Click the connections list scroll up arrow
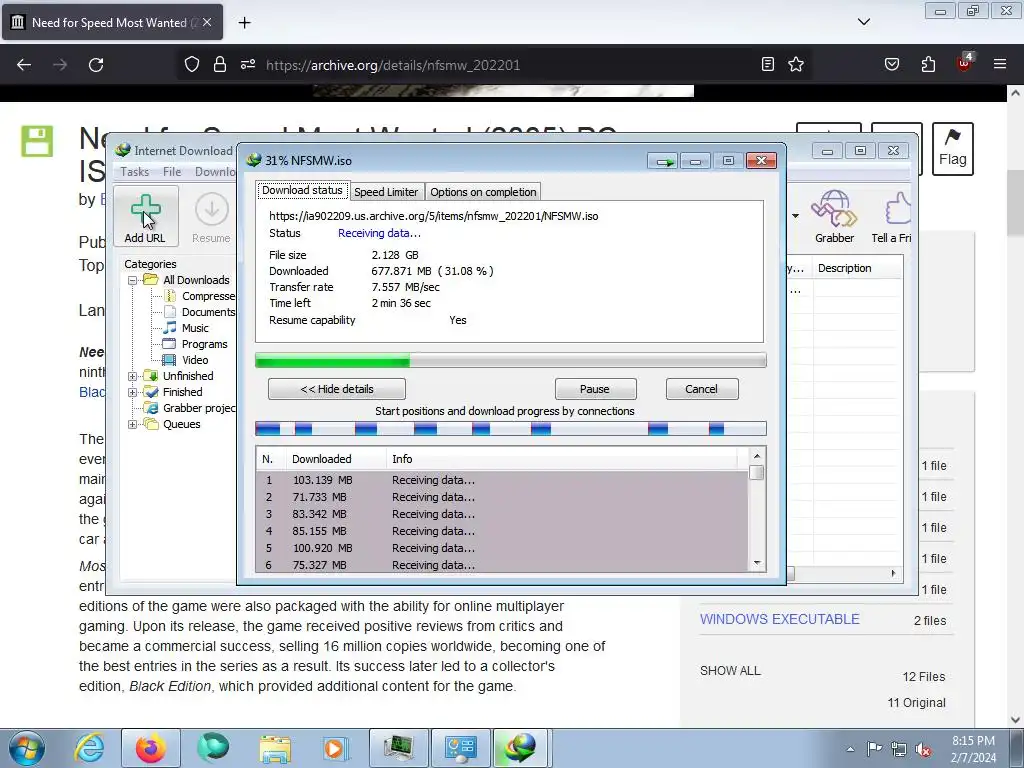 coord(757,456)
